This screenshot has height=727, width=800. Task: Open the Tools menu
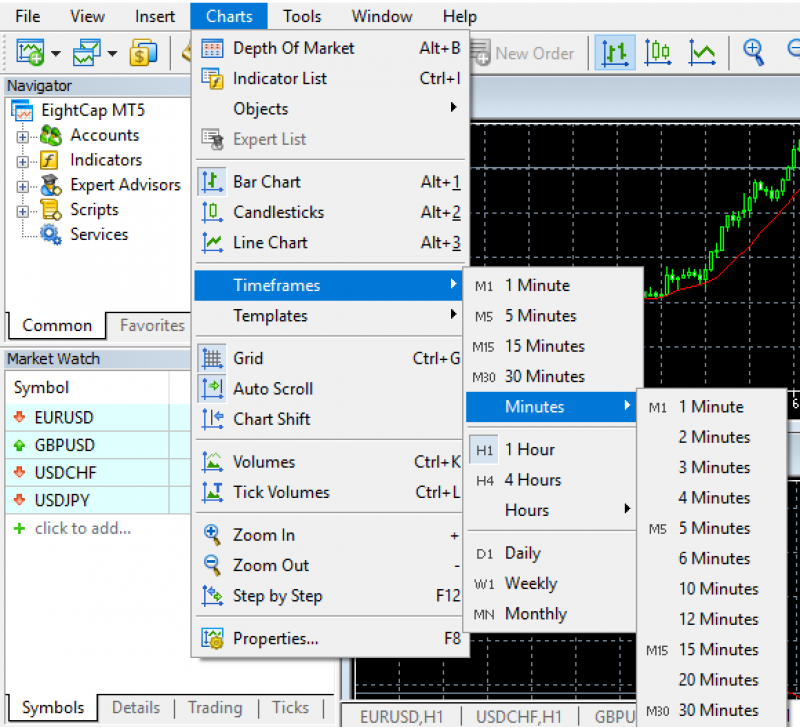[302, 16]
